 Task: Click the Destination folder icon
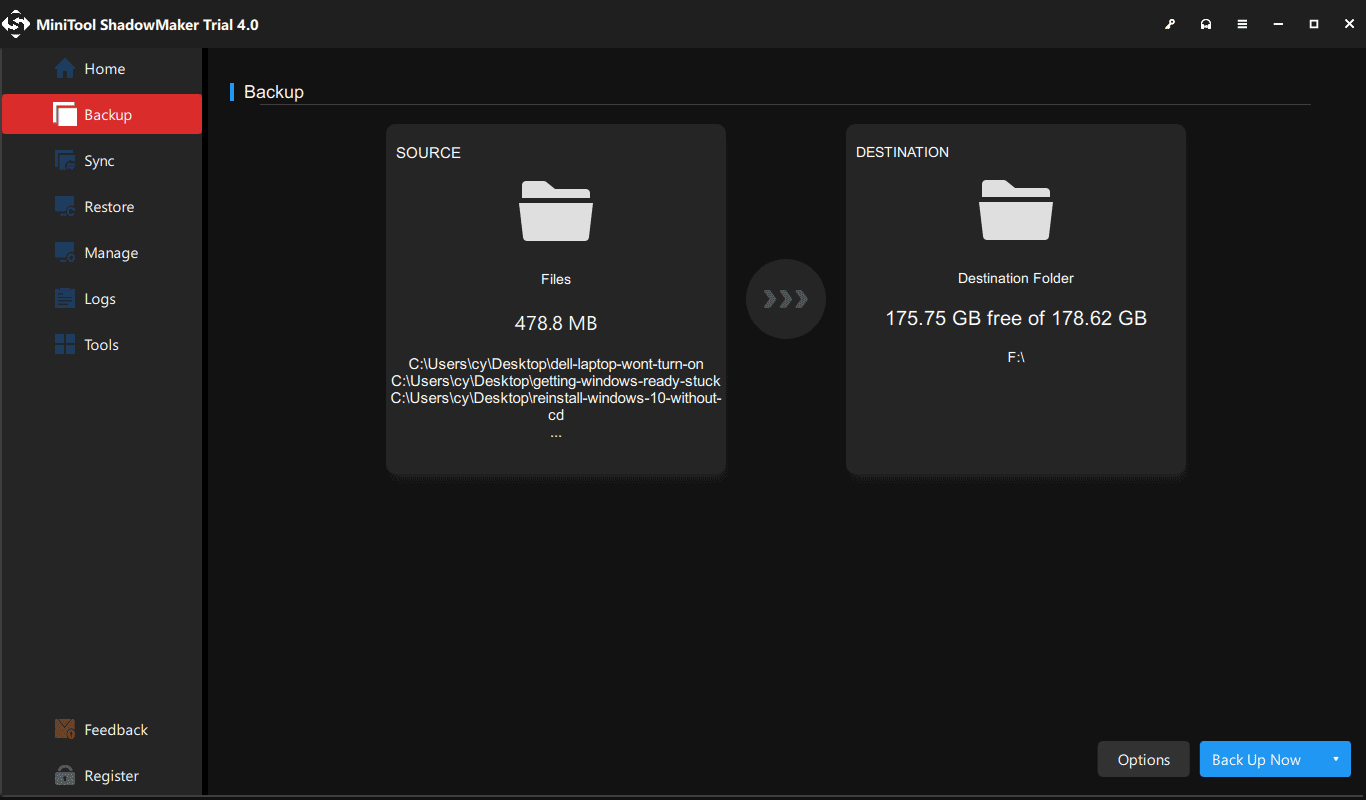1016,210
